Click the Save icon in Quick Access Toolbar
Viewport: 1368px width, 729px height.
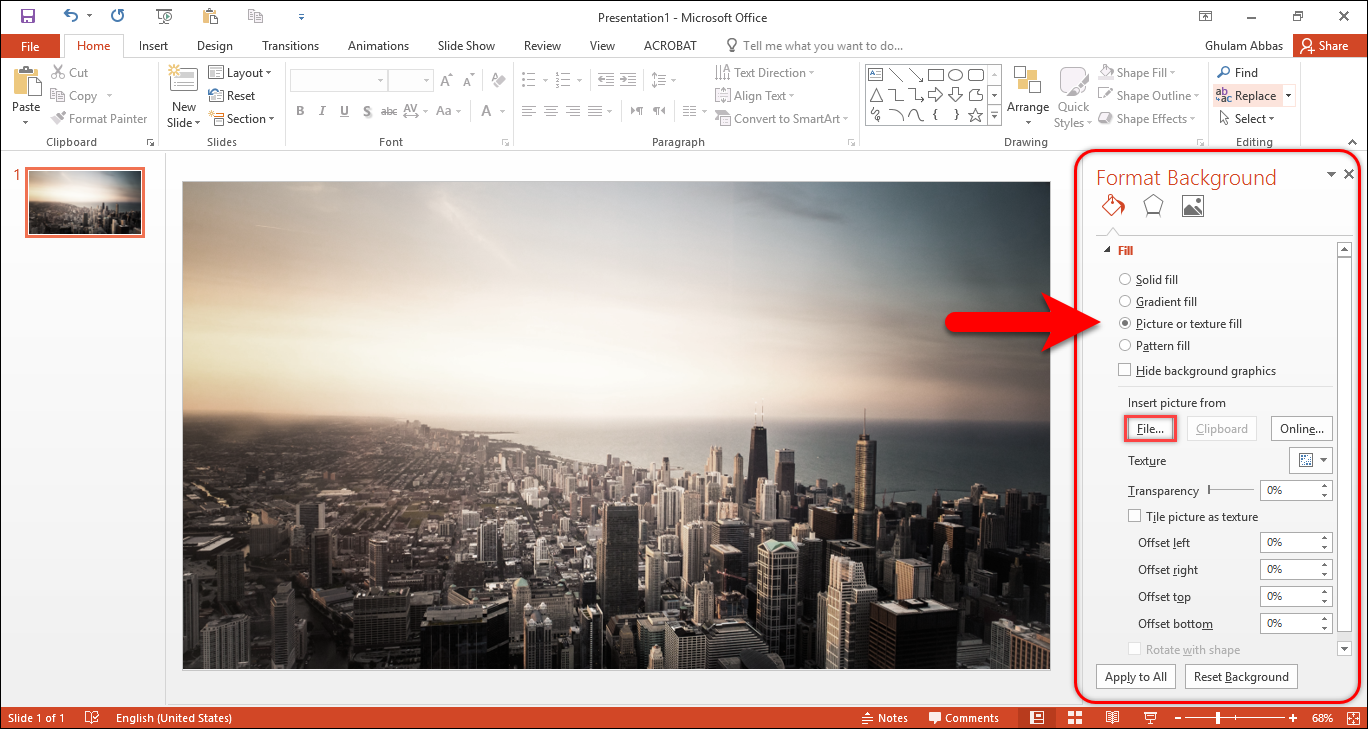coord(27,16)
